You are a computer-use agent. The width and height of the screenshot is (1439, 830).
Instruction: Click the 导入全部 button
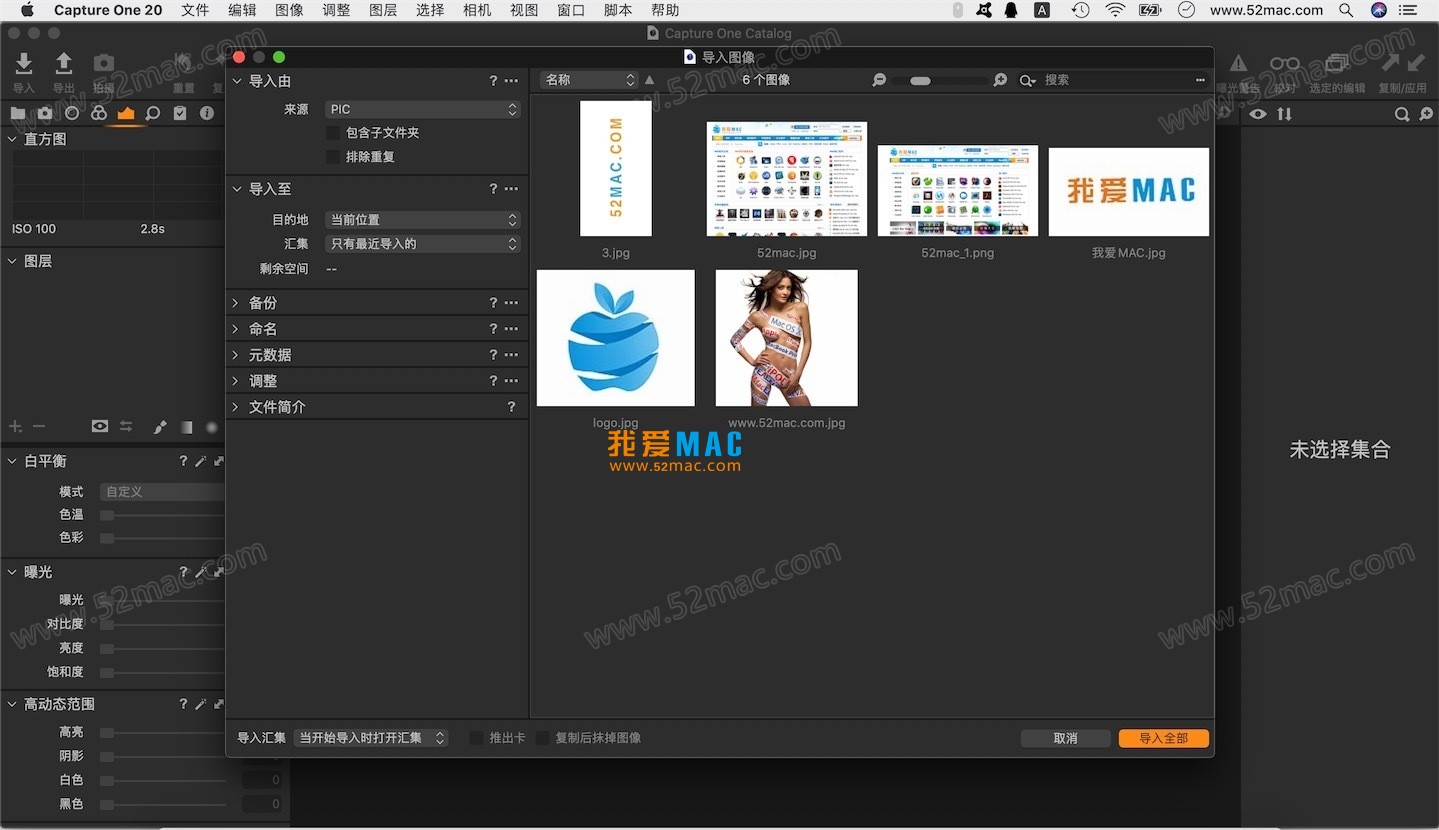pyautogui.click(x=1164, y=738)
